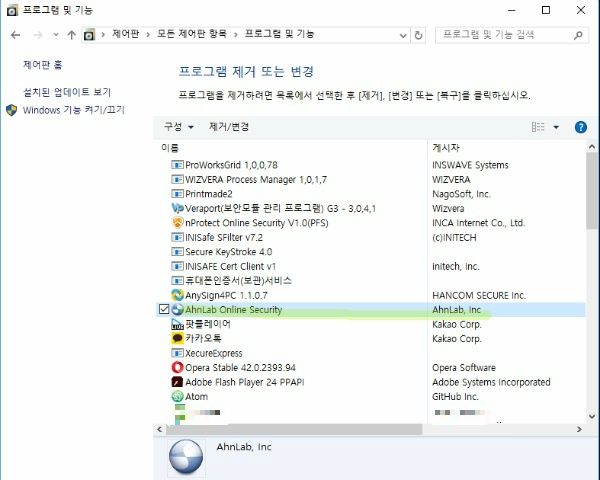Screen dimensions: 600x480
Task: Click the Secure KeyStroke 4.0 icon
Action: [177, 252]
